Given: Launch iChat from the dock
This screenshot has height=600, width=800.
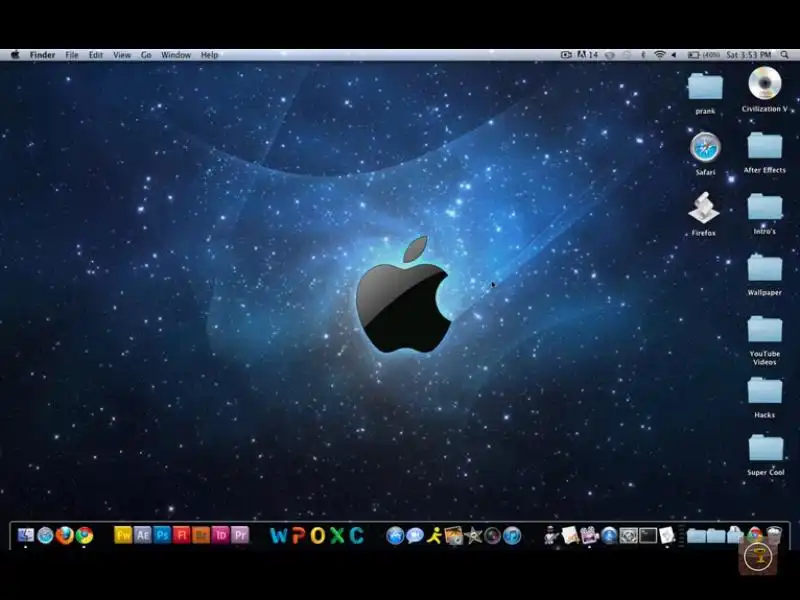Looking at the screenshot, I should click(x=415, y=535).
